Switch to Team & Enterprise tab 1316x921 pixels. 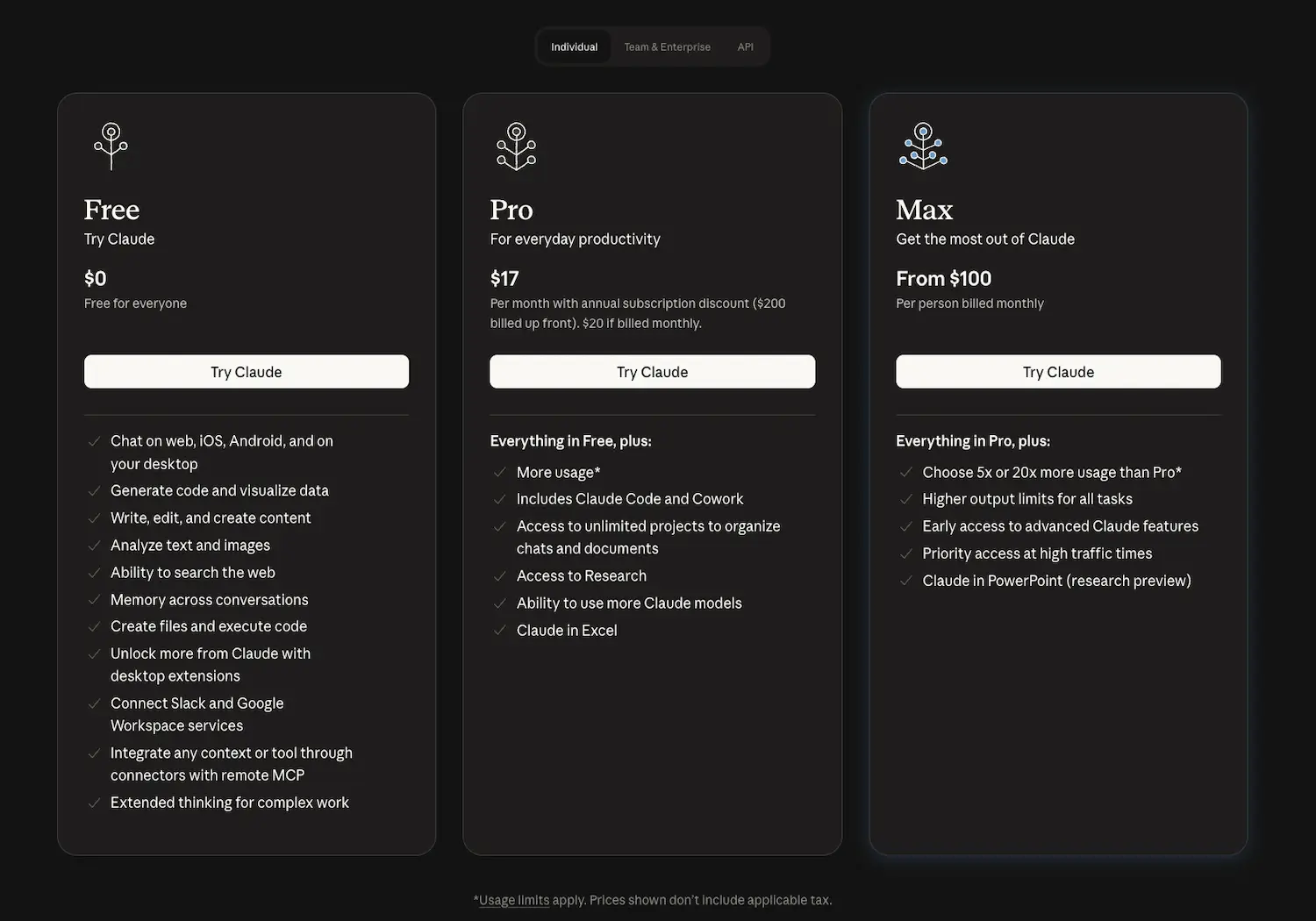(x=667, y=47)
